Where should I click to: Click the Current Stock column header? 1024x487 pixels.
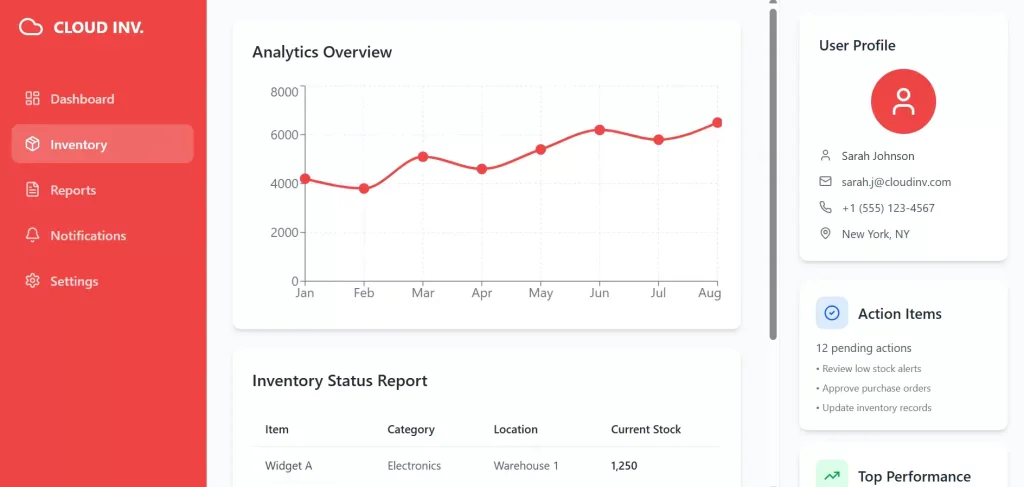pyautogui.click(x=646, y=430)
